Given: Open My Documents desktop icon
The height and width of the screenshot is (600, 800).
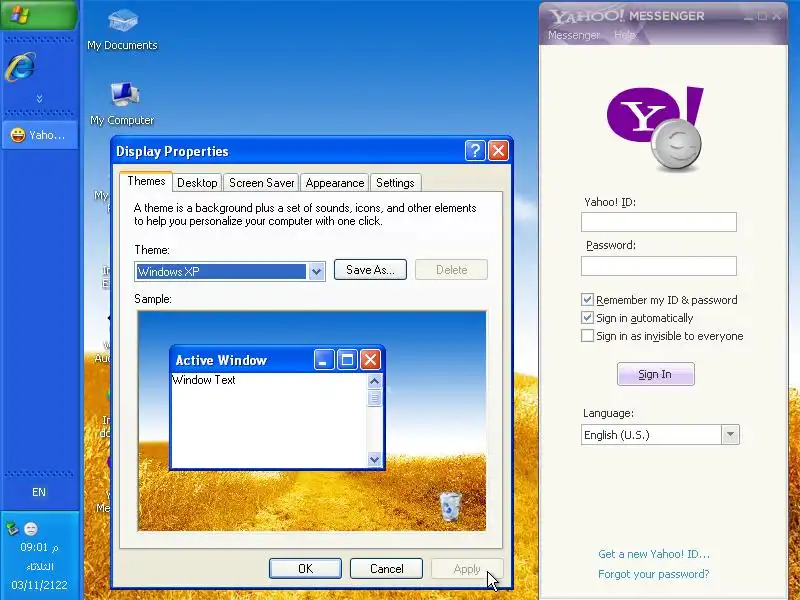Looking at the screenshot, I should (x=122, y=31).
